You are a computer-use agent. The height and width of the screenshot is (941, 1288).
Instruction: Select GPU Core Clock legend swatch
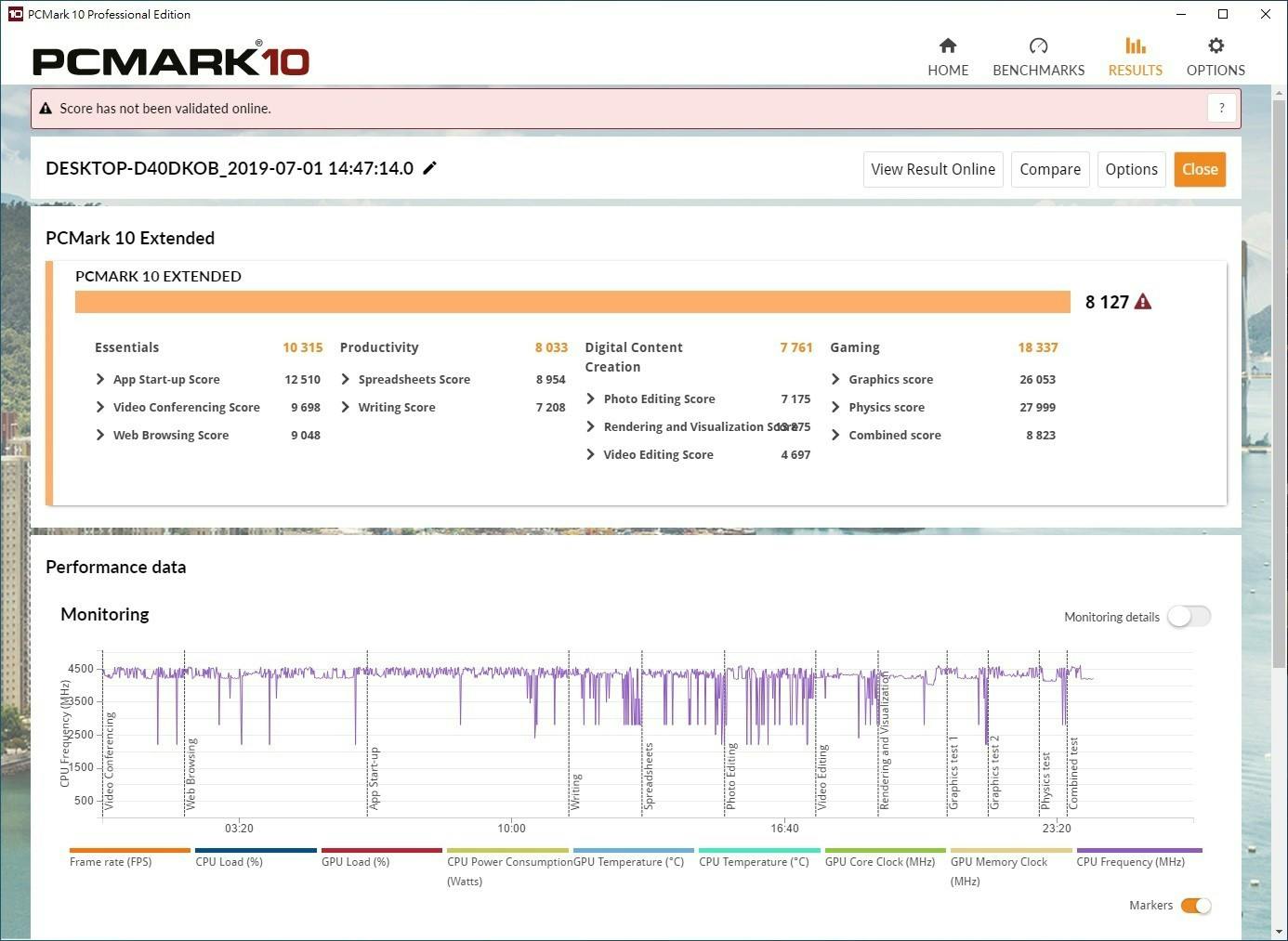(886, 850)
